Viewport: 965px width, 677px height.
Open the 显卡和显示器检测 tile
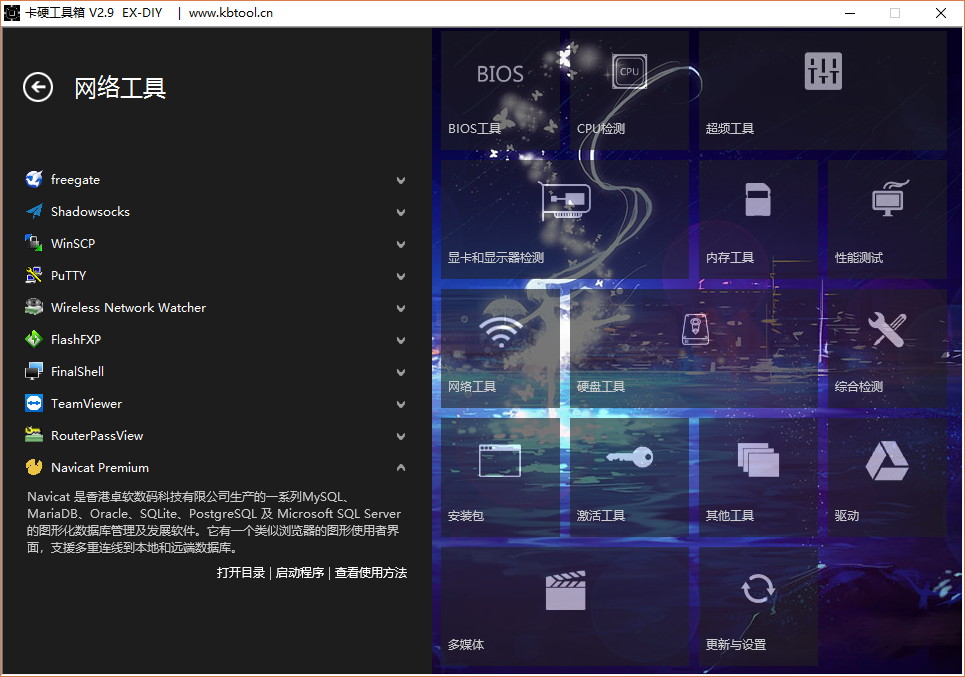[x=565, y=219]
